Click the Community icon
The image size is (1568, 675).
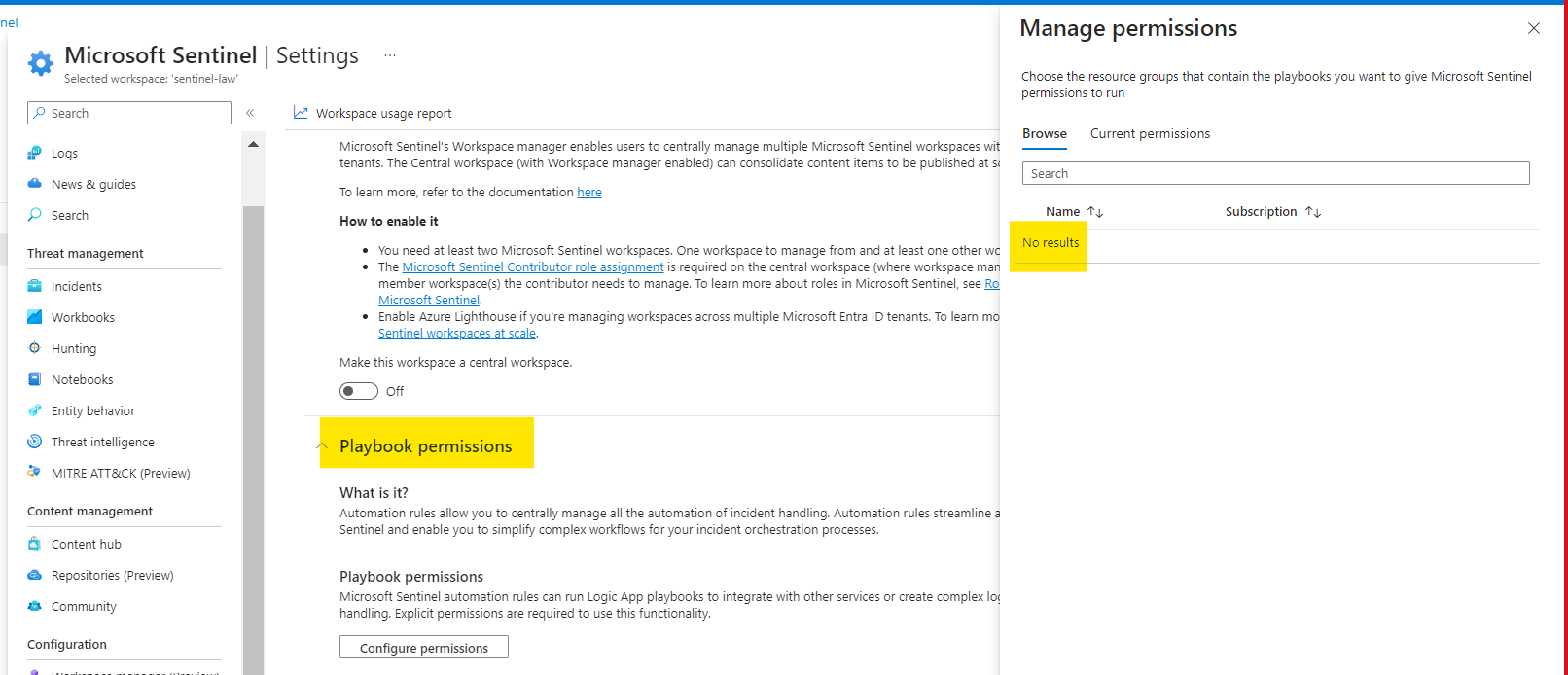click(x=35, y=606)
